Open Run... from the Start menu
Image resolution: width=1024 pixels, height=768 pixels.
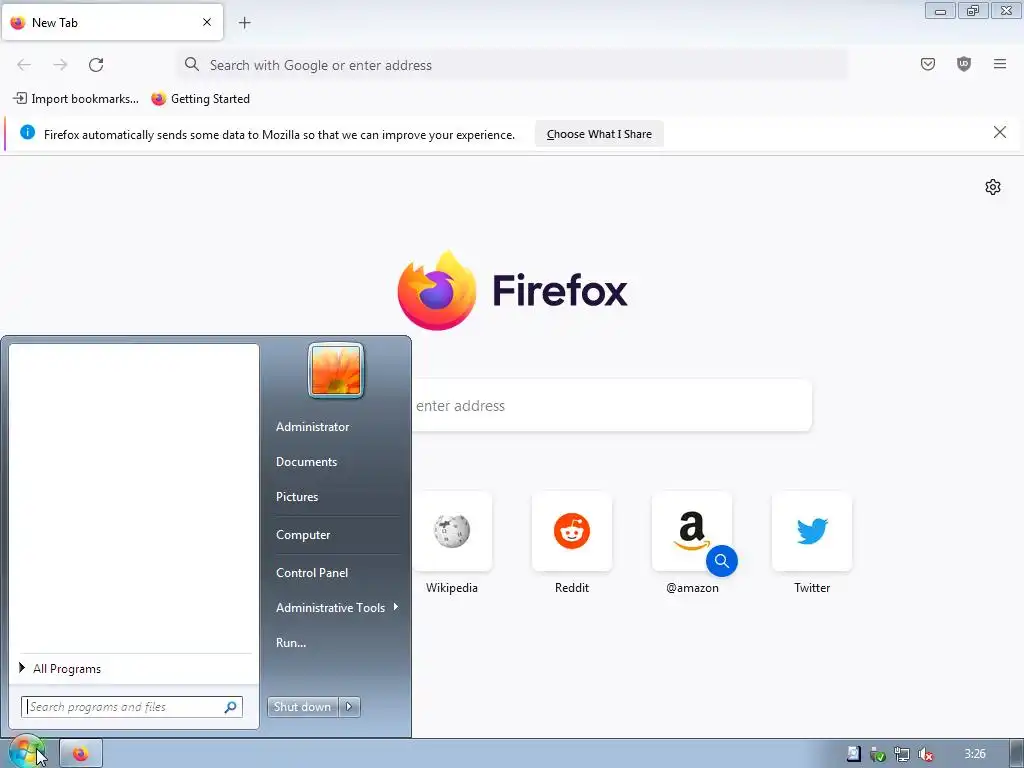click(x=291, y=643)
